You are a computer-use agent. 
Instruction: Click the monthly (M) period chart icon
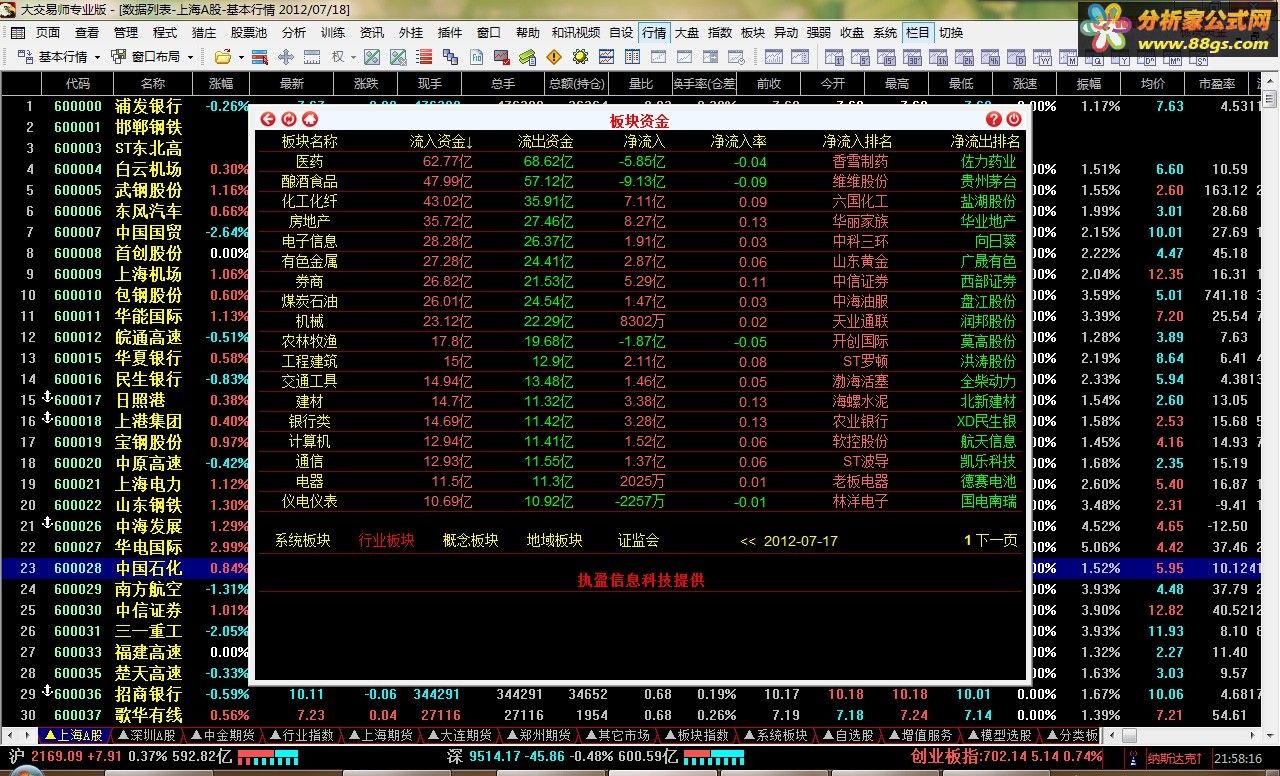pos(1069,57)
